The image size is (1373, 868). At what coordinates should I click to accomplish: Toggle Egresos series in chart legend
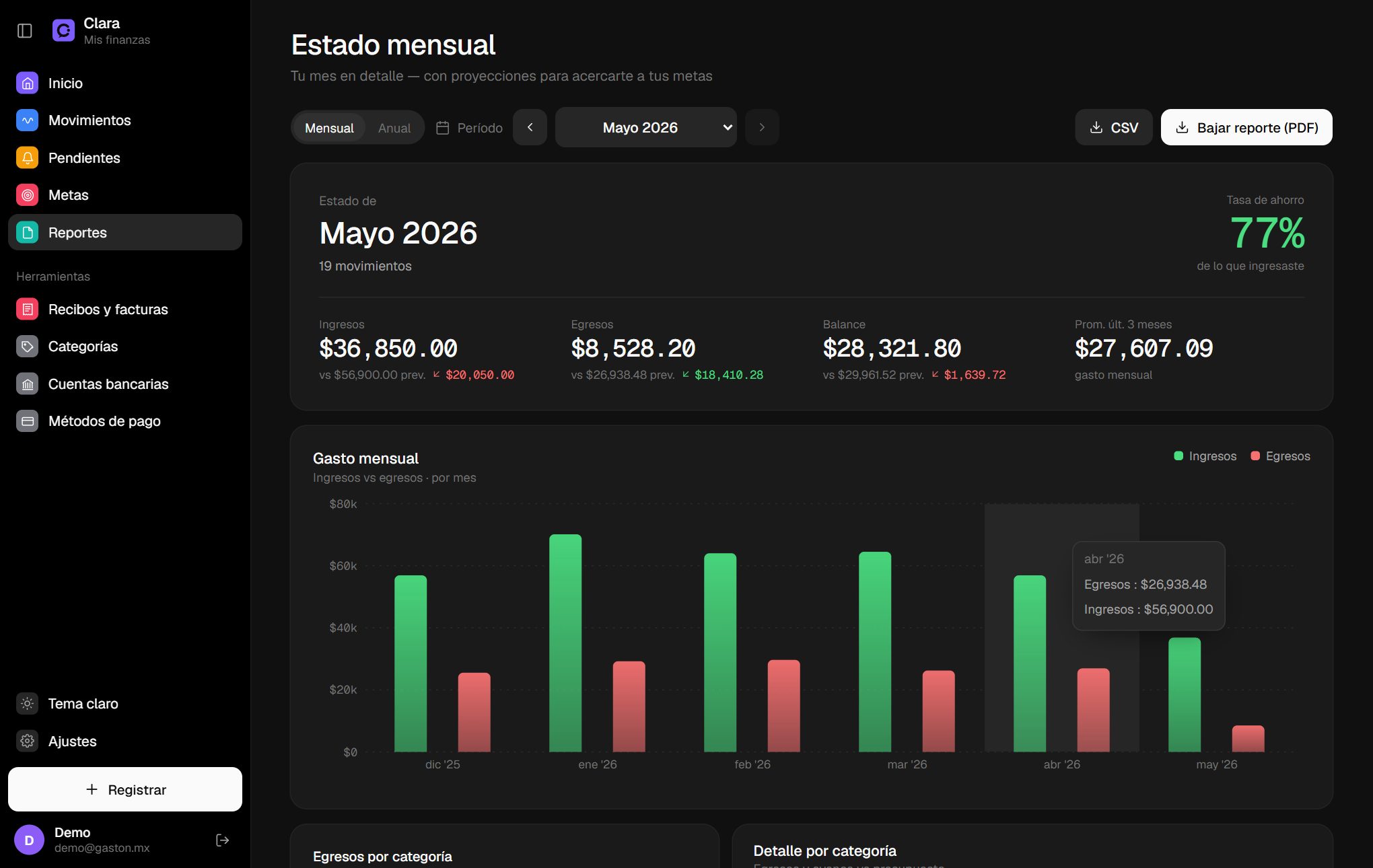pos(1280,456)
